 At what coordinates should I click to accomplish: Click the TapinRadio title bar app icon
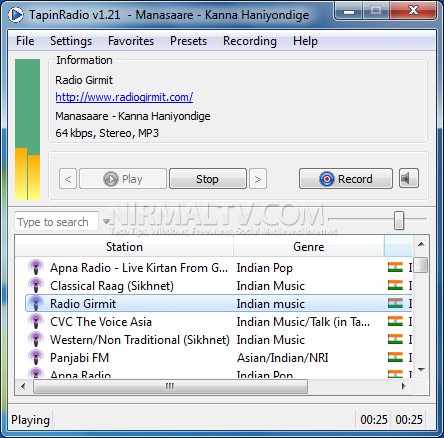(16, 15)
